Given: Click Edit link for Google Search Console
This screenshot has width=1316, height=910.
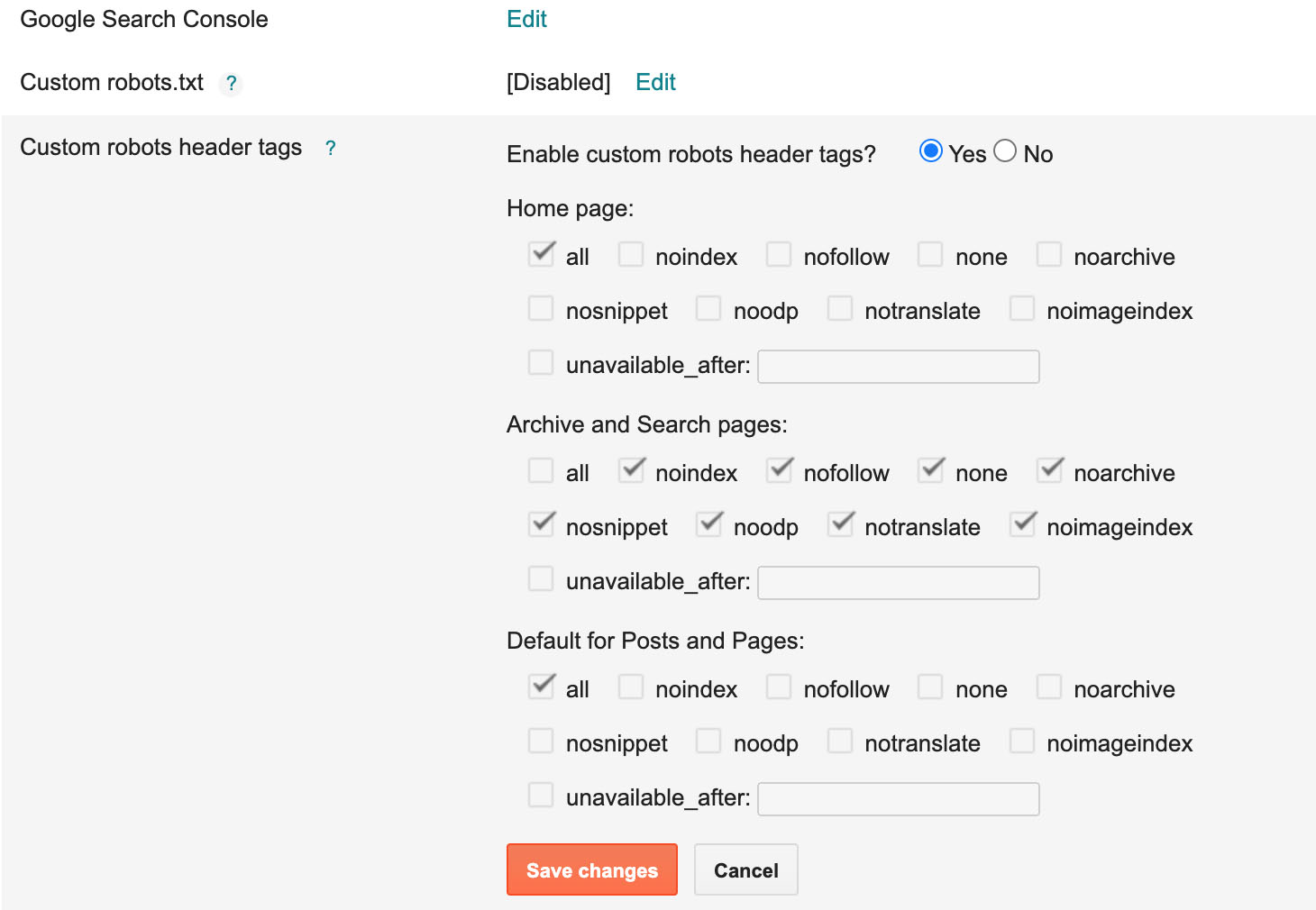Looking at the screenshot, I should tap(526, 20).
